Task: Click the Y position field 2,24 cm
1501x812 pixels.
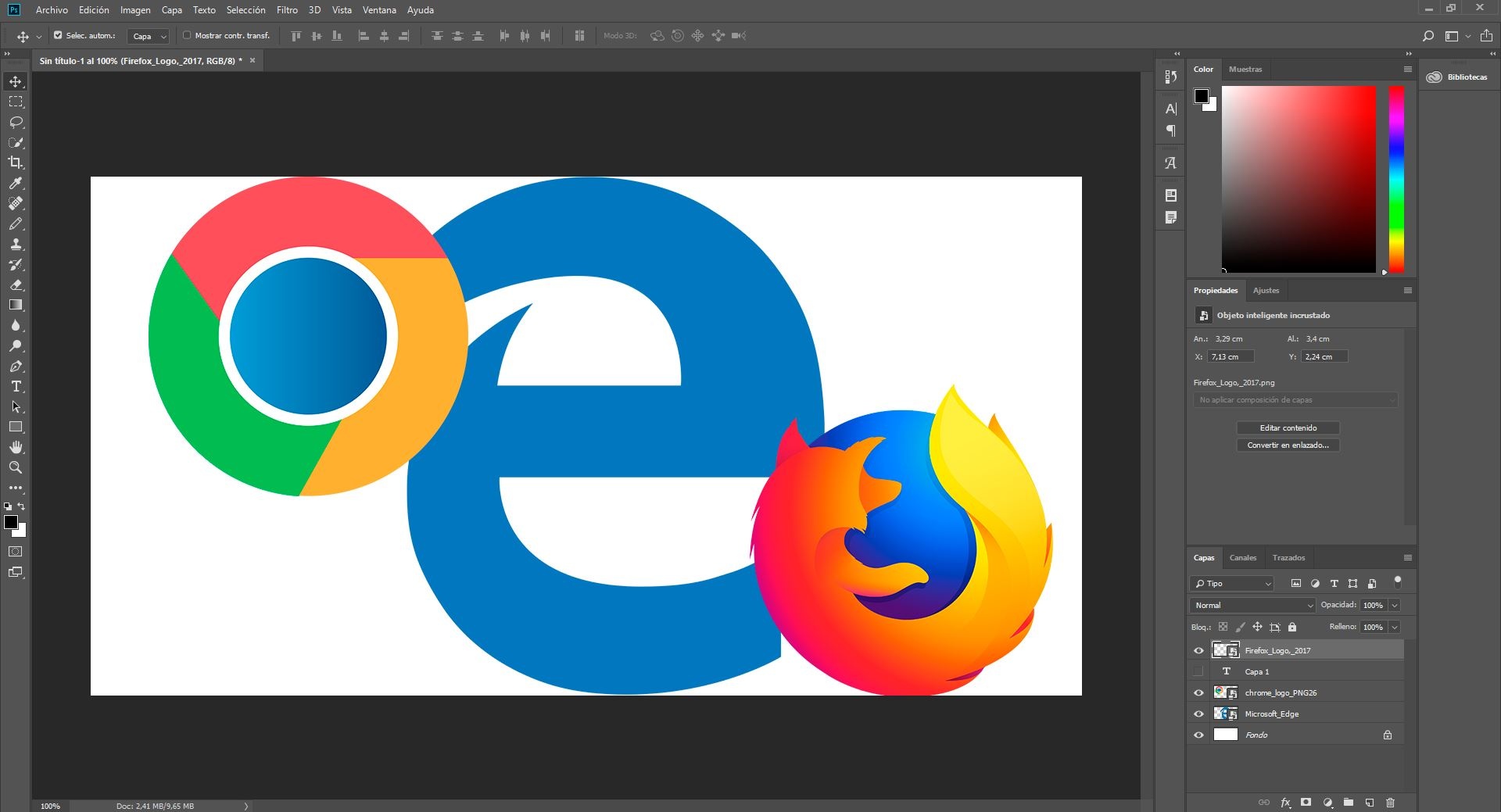Action: [1324, 356]
